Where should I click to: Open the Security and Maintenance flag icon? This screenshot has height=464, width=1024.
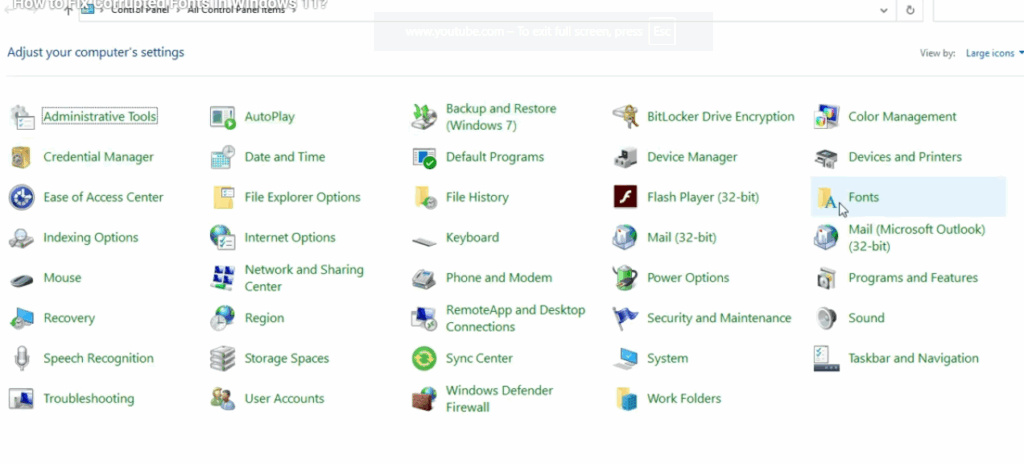pos(626,318)
